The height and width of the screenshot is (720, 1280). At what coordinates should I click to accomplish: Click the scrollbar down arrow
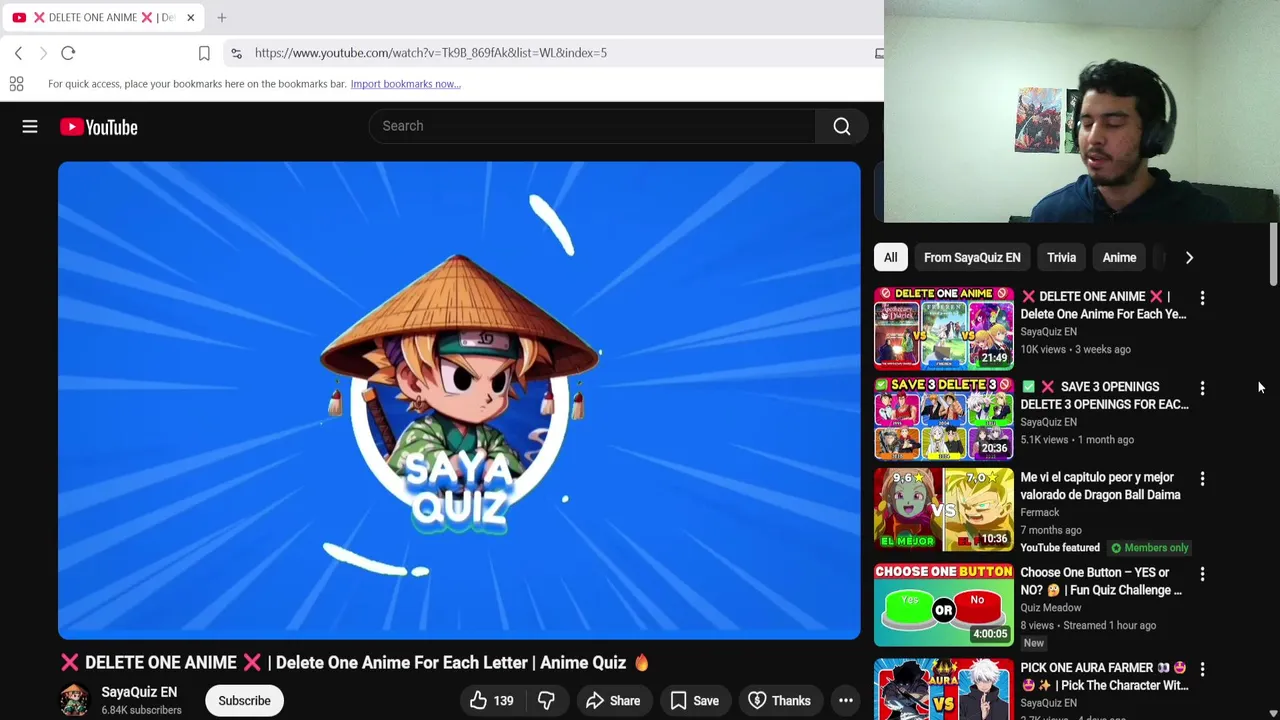coord(1273,714)
